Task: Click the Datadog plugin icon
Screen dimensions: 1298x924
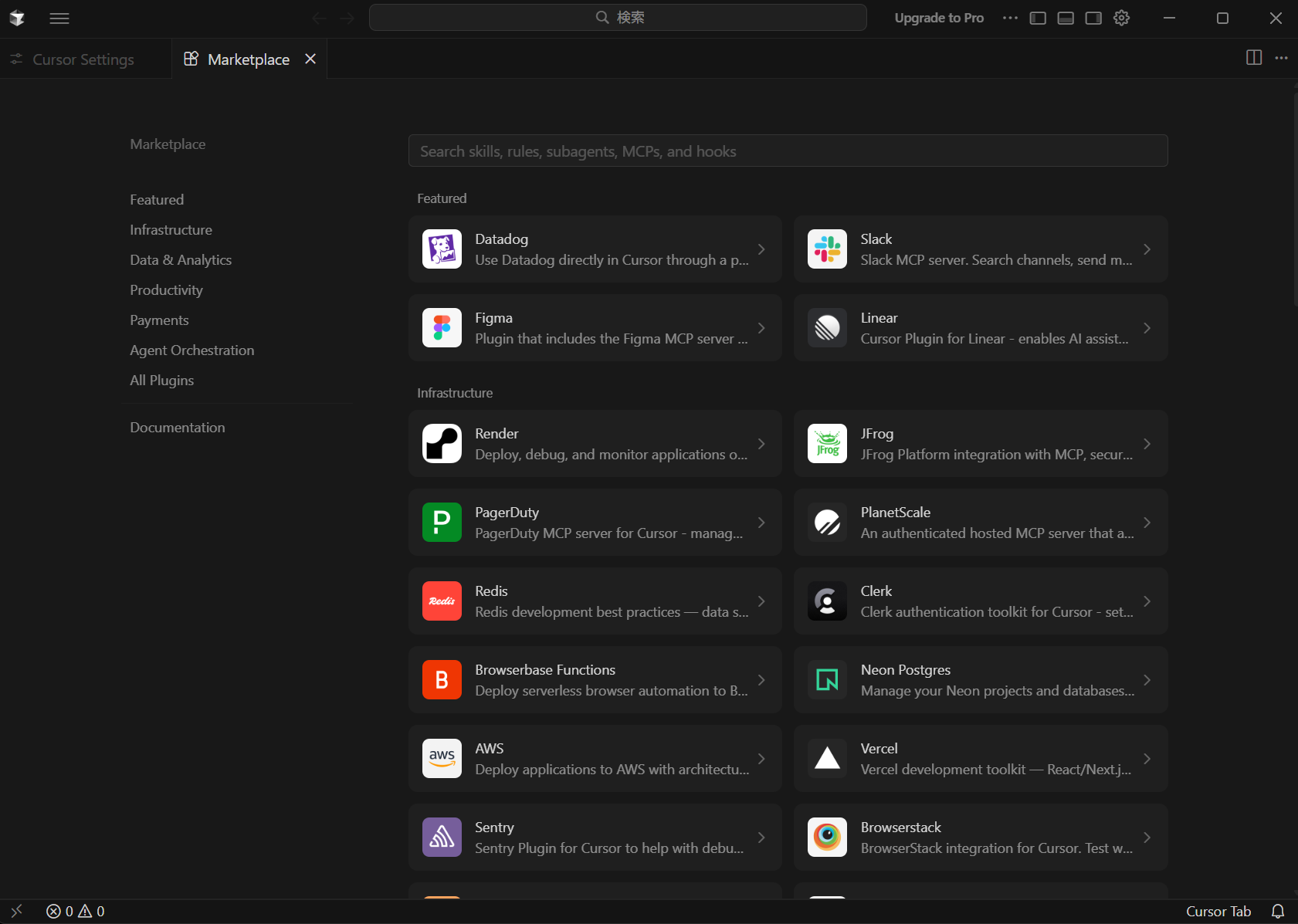Action: [442, 249]
